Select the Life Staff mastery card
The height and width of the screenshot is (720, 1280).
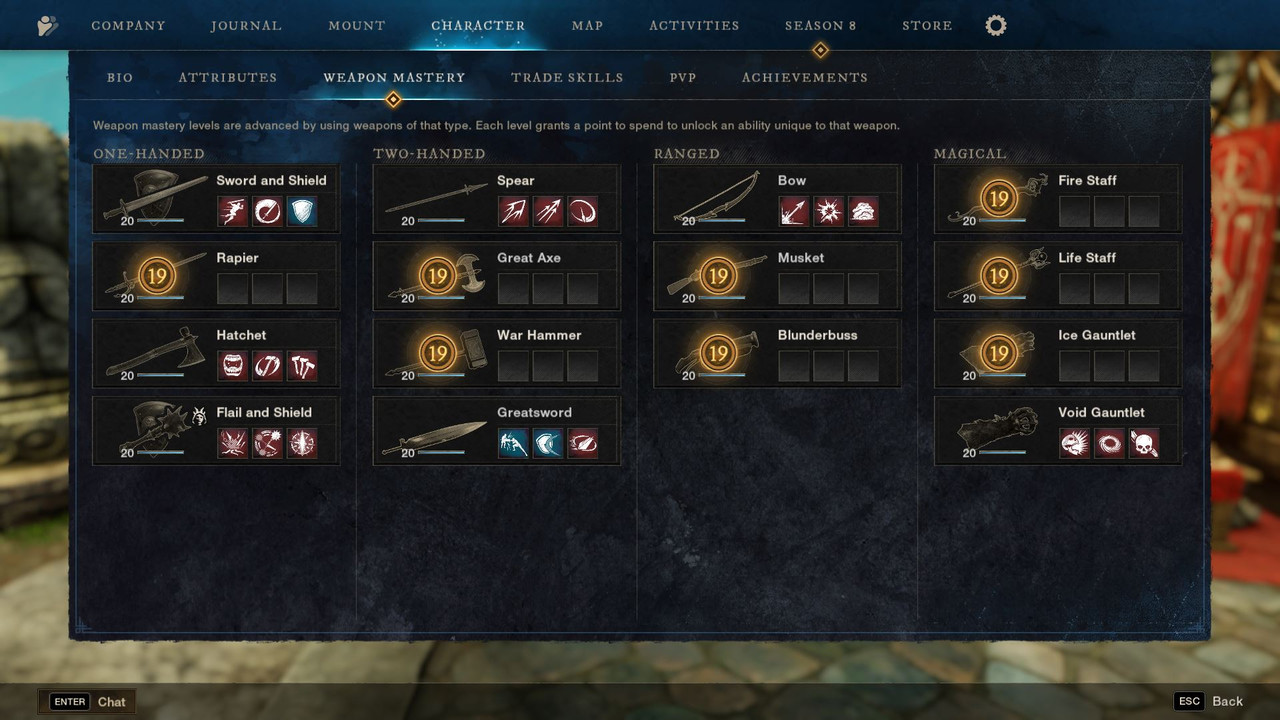point(1058,276)
